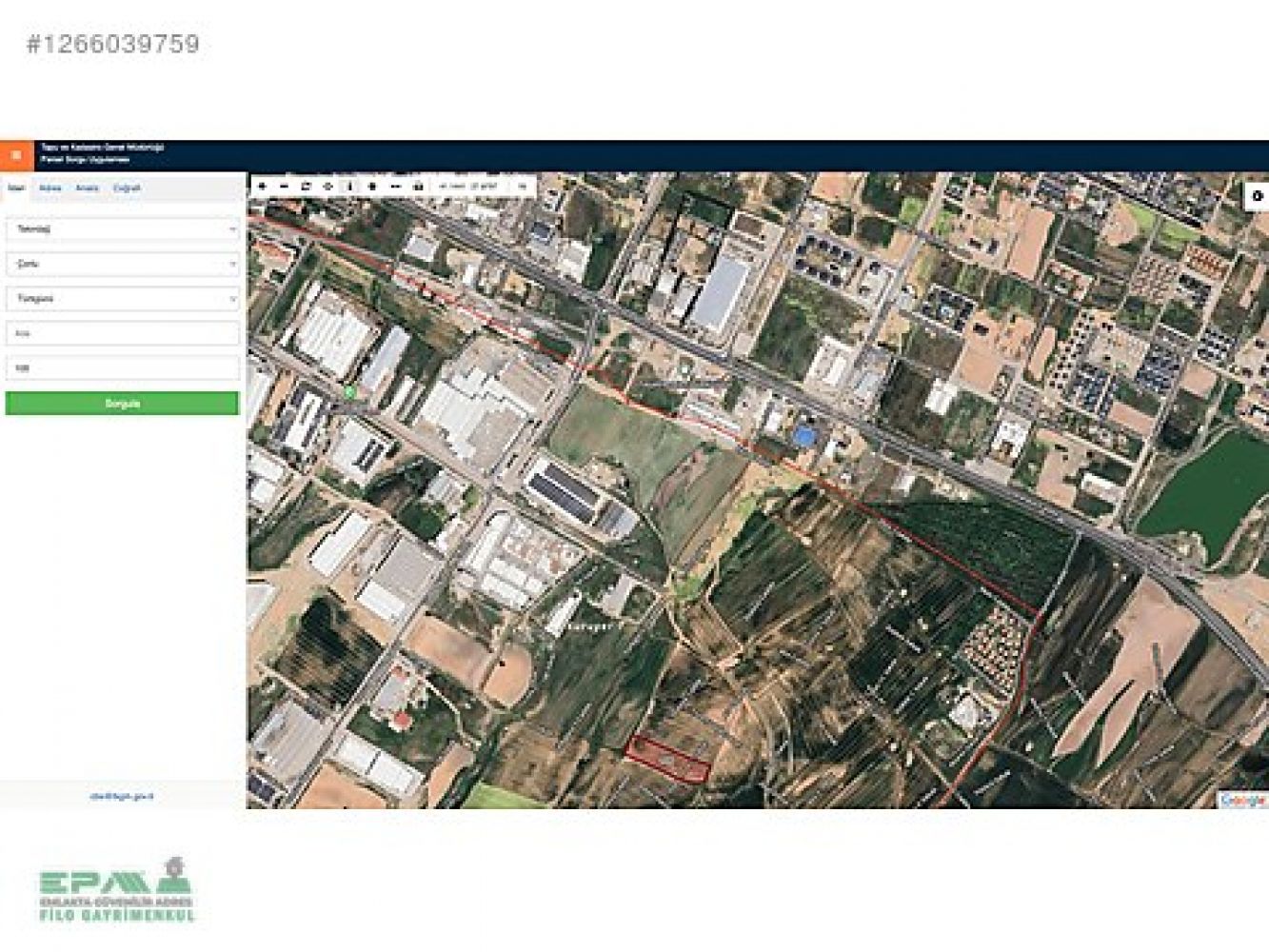The image size is (1269, 952).
Task: Click the Ada input field
Action: click(x=123, y=333)
